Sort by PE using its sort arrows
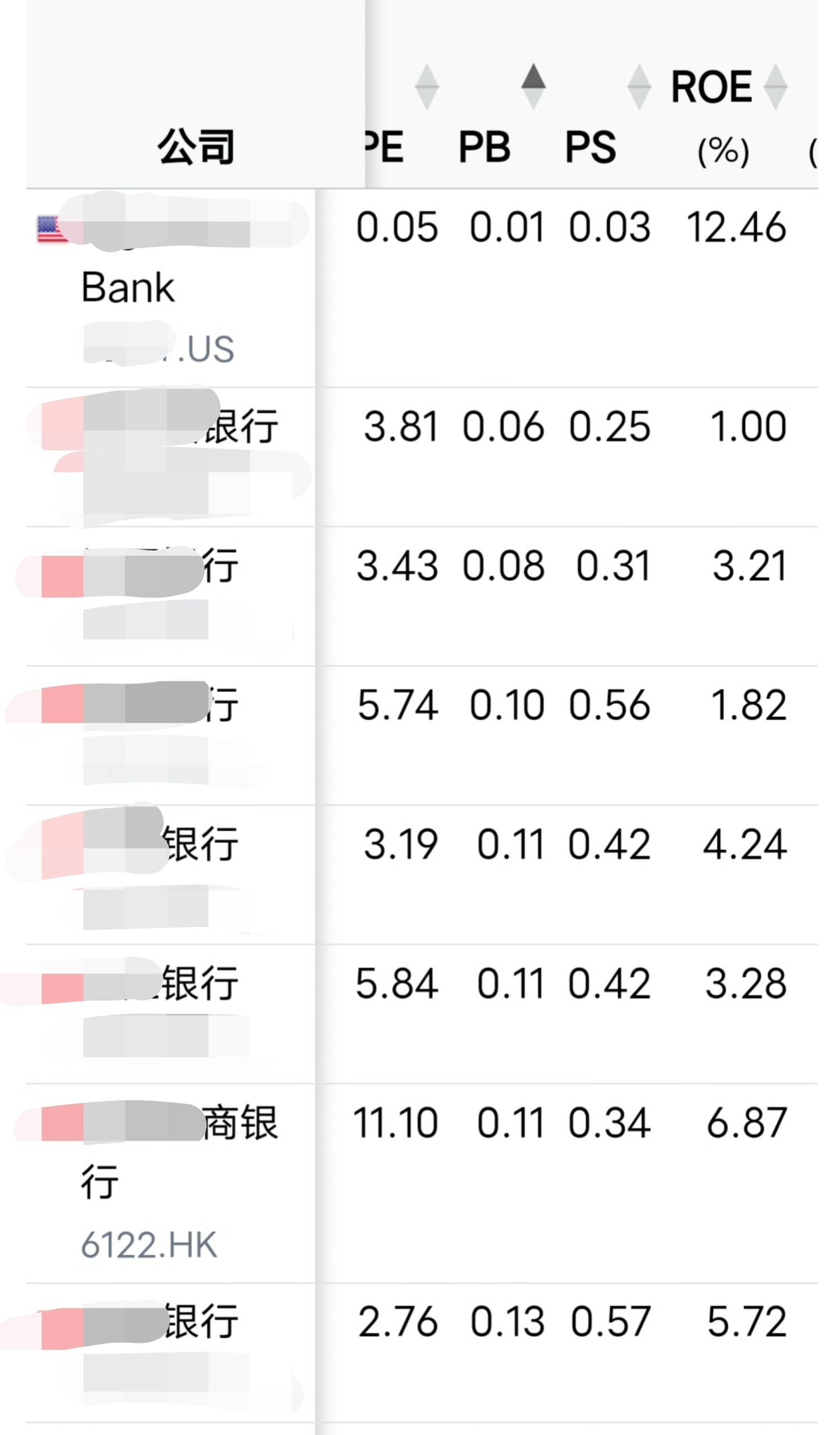 426,86
